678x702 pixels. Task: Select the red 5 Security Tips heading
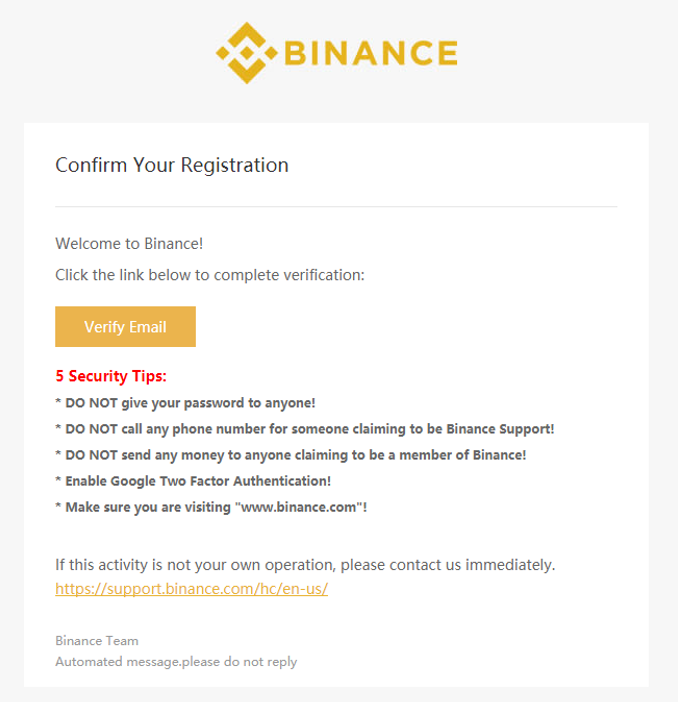[x=111, y=376]
